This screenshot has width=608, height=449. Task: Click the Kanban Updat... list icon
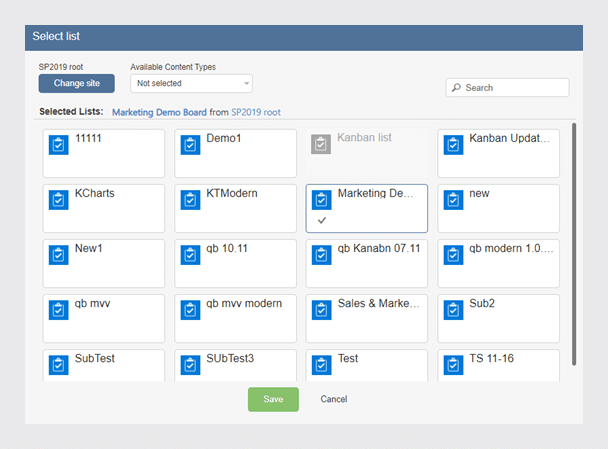pyautogui.click(x=453, y=145)
